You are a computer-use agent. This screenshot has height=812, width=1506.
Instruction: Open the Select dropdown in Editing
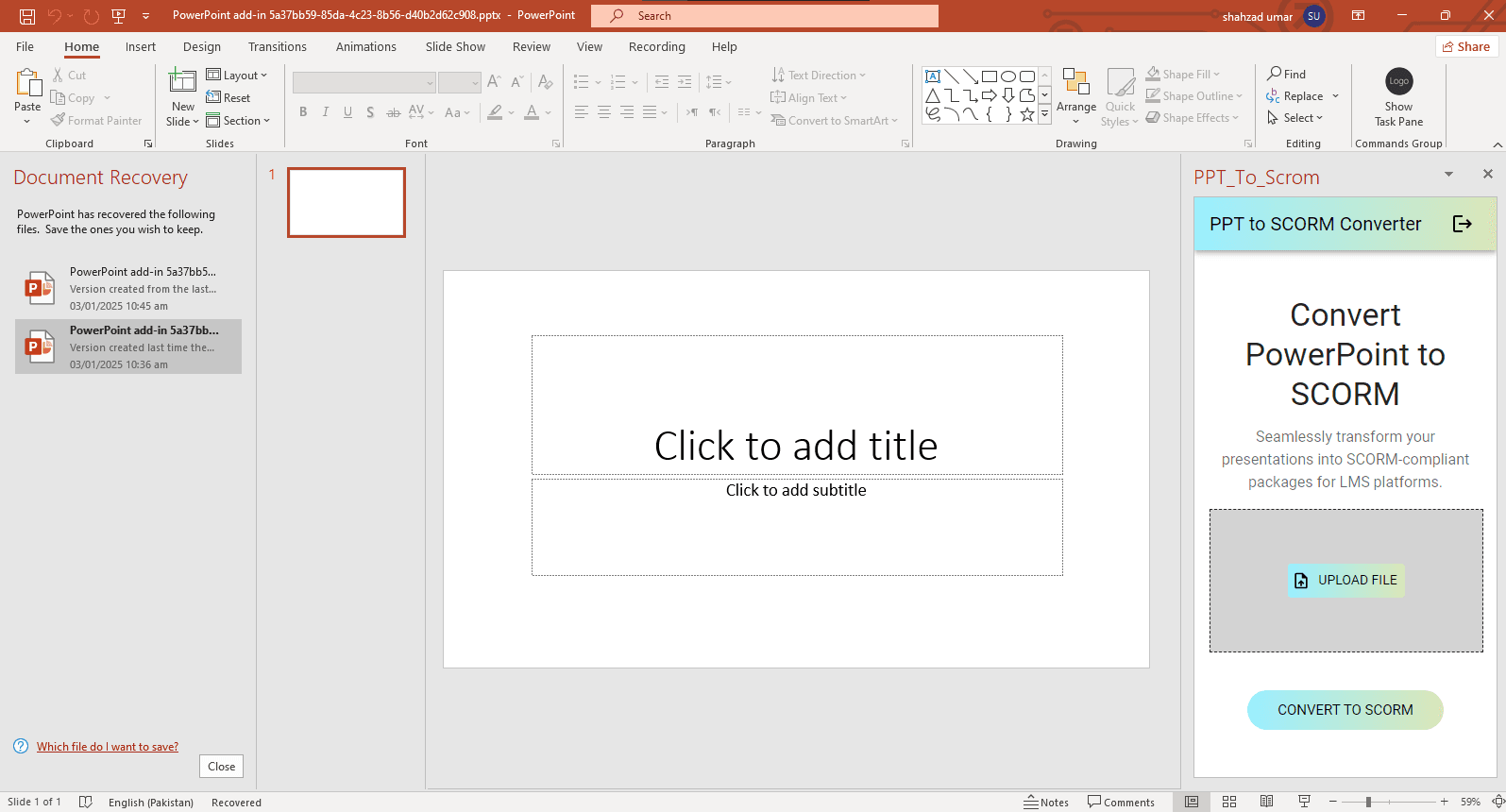1295,117
